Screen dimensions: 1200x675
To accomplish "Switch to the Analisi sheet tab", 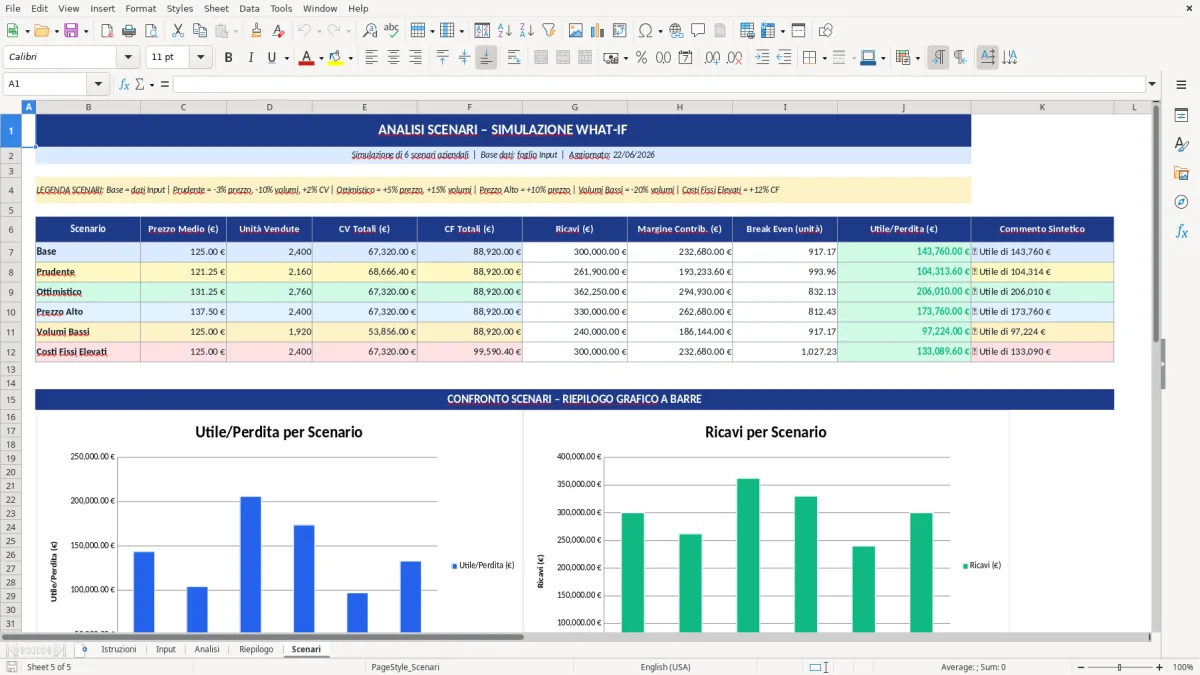I will [x=207, y=649].
